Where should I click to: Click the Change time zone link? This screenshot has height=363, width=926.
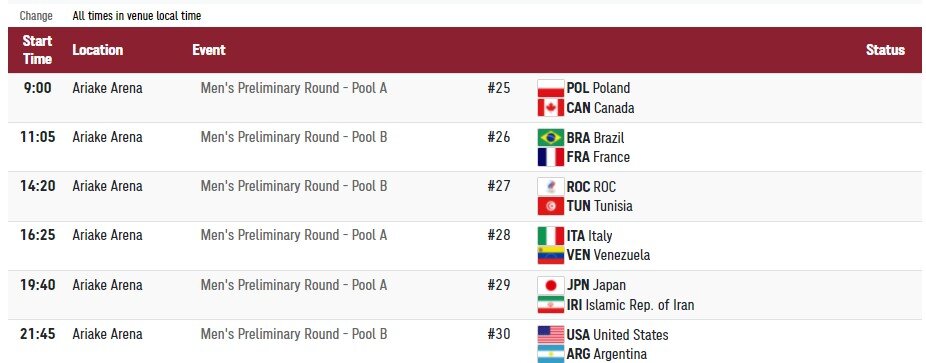click(36, 16)
